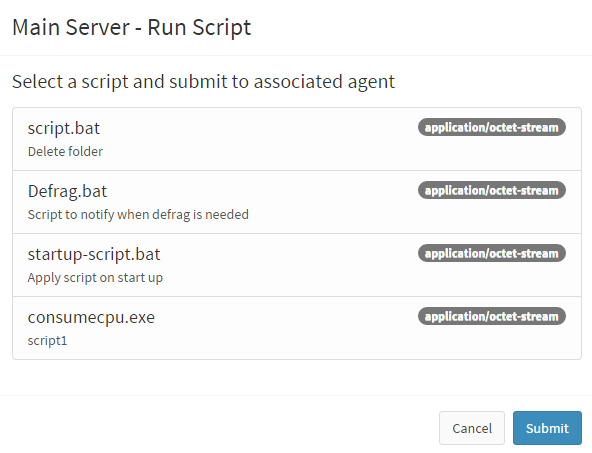592x453 pixels.
Task: Click the 'Delete folder' description text
Action: click(x=65, y=151)
